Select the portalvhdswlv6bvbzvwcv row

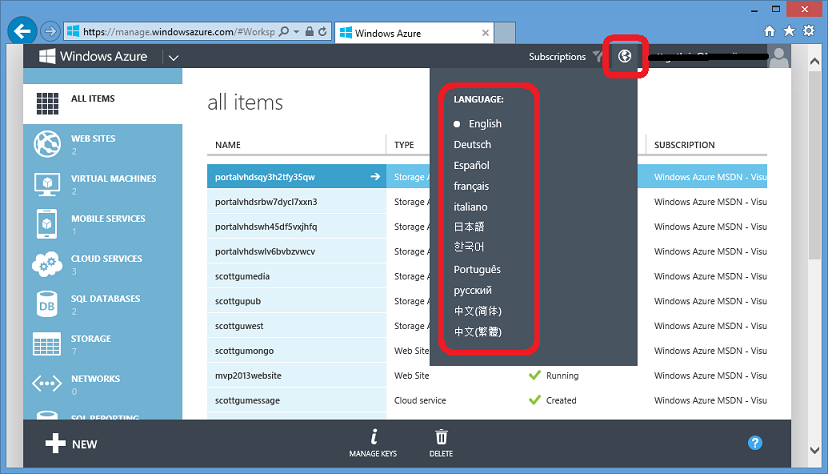(x=296, y=251)
